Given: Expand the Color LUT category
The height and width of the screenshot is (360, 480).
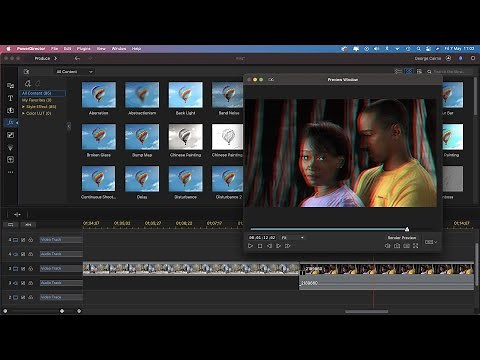Looking at the screenshot, I should 23,113.
